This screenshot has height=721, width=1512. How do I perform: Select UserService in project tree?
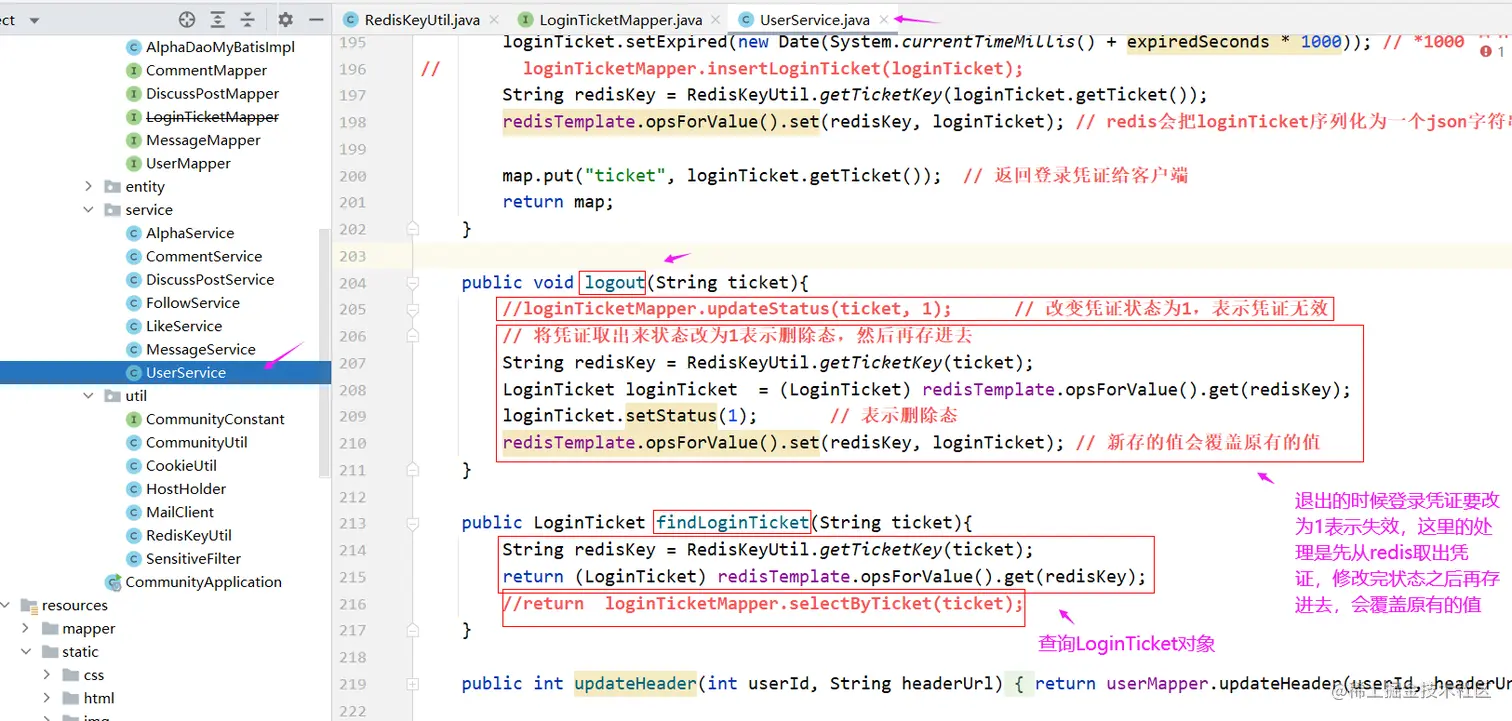[165, 372]
